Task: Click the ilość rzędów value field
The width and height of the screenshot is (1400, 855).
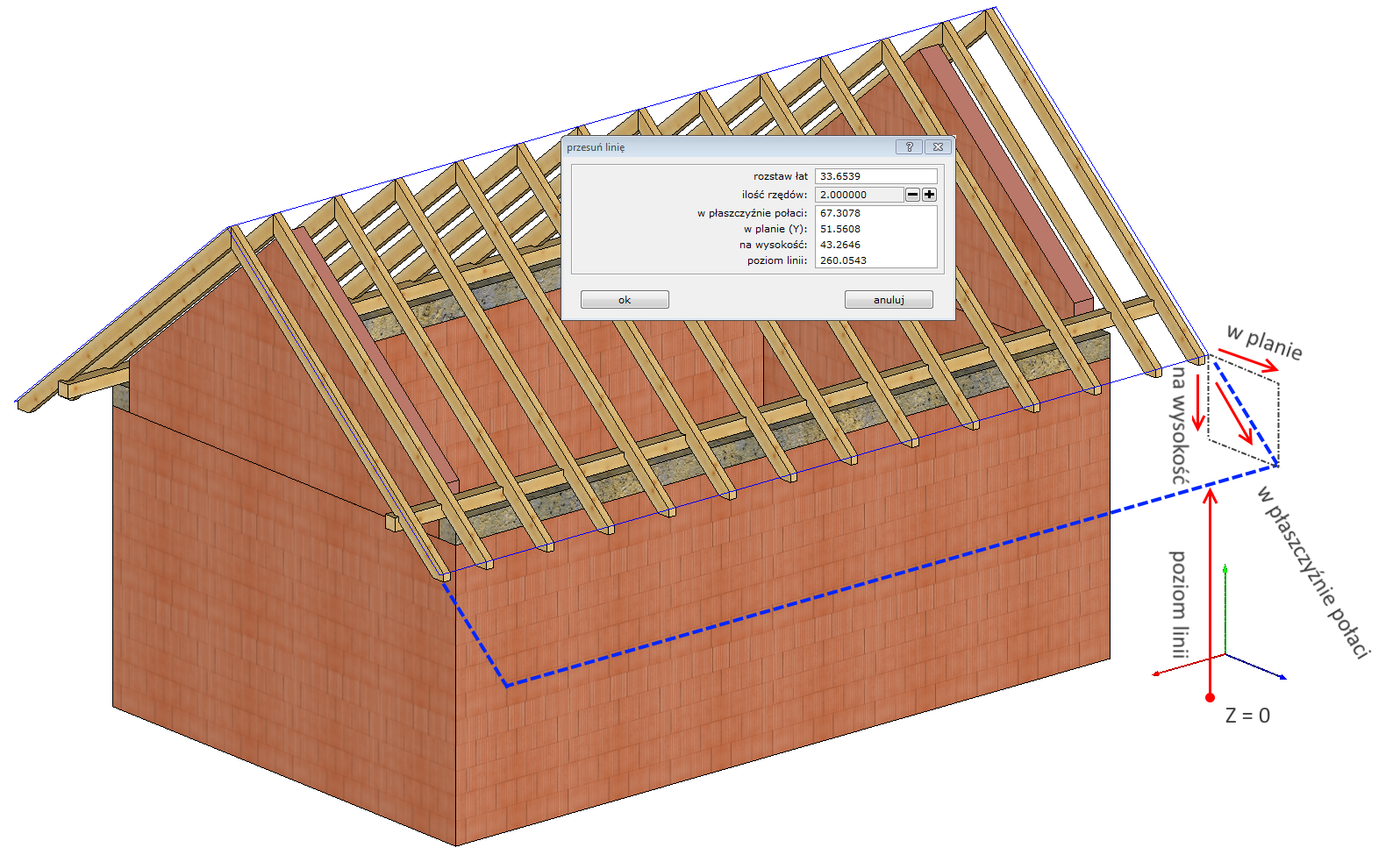Action: 859,195
